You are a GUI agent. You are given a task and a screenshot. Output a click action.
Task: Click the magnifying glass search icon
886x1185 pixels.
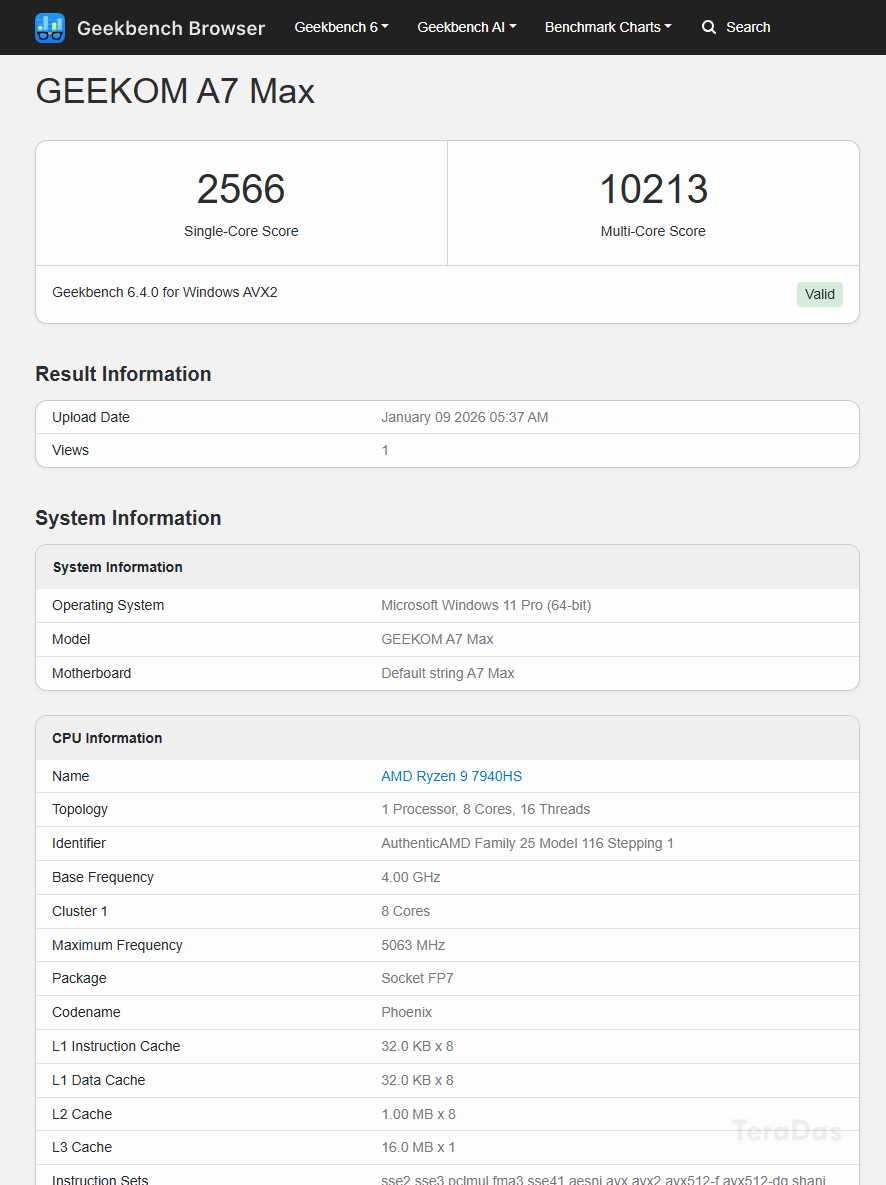tap(709, 27)
